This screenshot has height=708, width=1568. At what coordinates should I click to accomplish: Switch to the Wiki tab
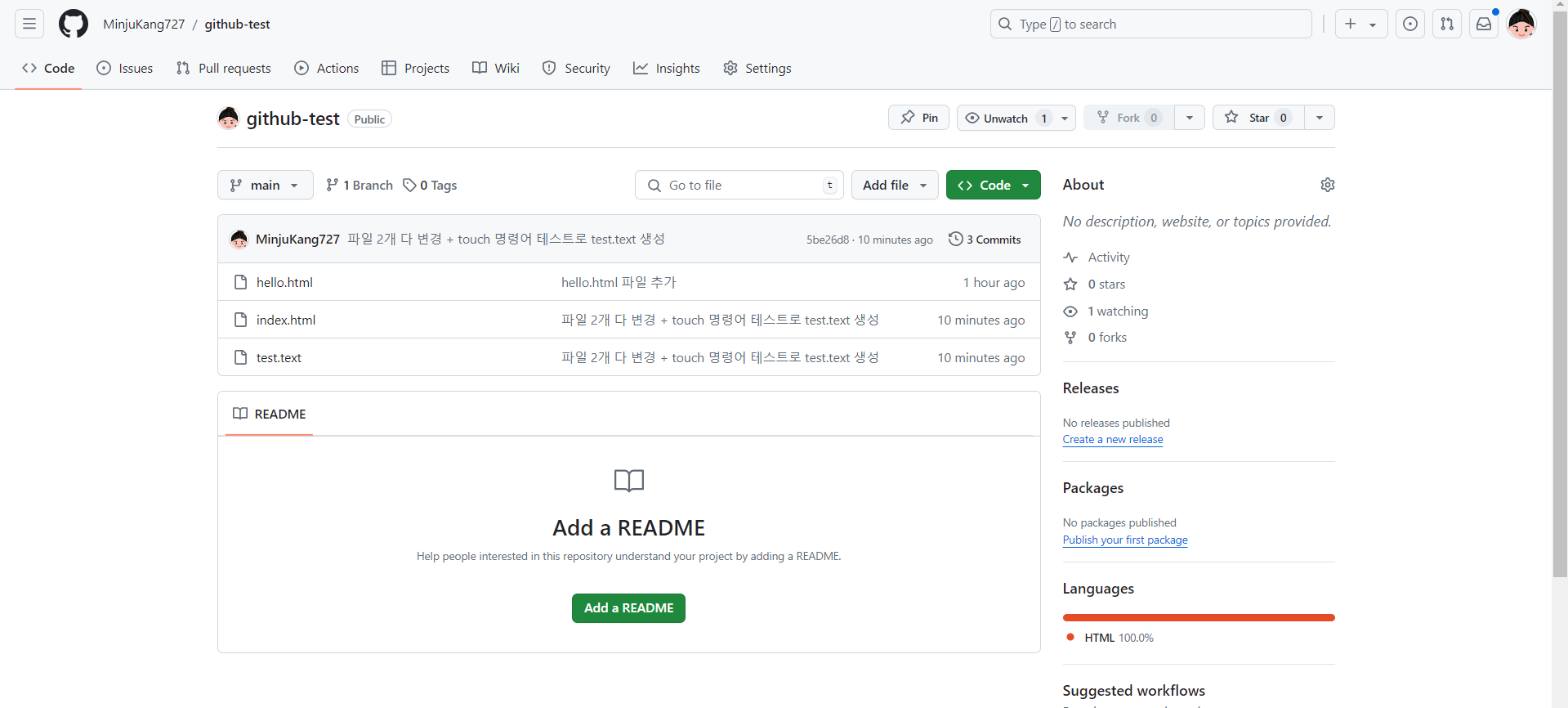496,68
